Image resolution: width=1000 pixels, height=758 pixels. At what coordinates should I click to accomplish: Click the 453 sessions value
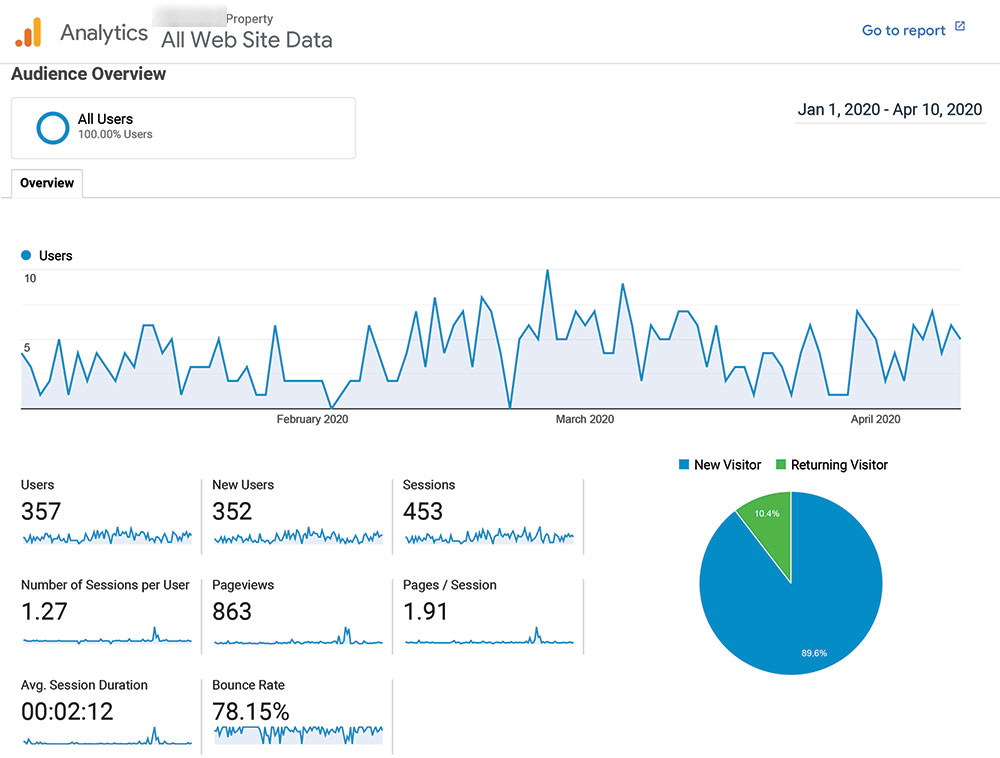[x=423, y=511]
